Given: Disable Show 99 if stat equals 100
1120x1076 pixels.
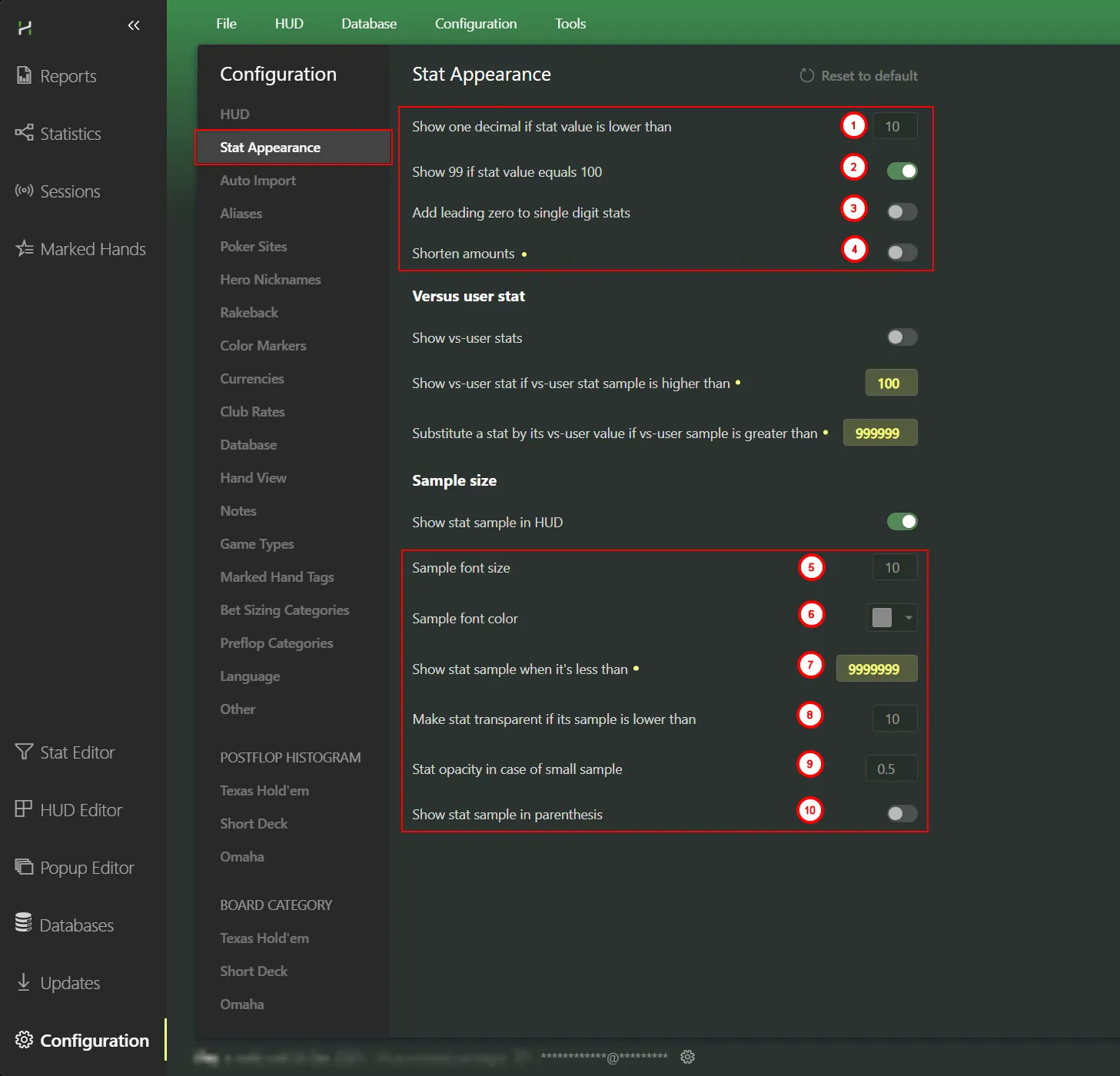Looking at the screenshot, I should point(902,171).
